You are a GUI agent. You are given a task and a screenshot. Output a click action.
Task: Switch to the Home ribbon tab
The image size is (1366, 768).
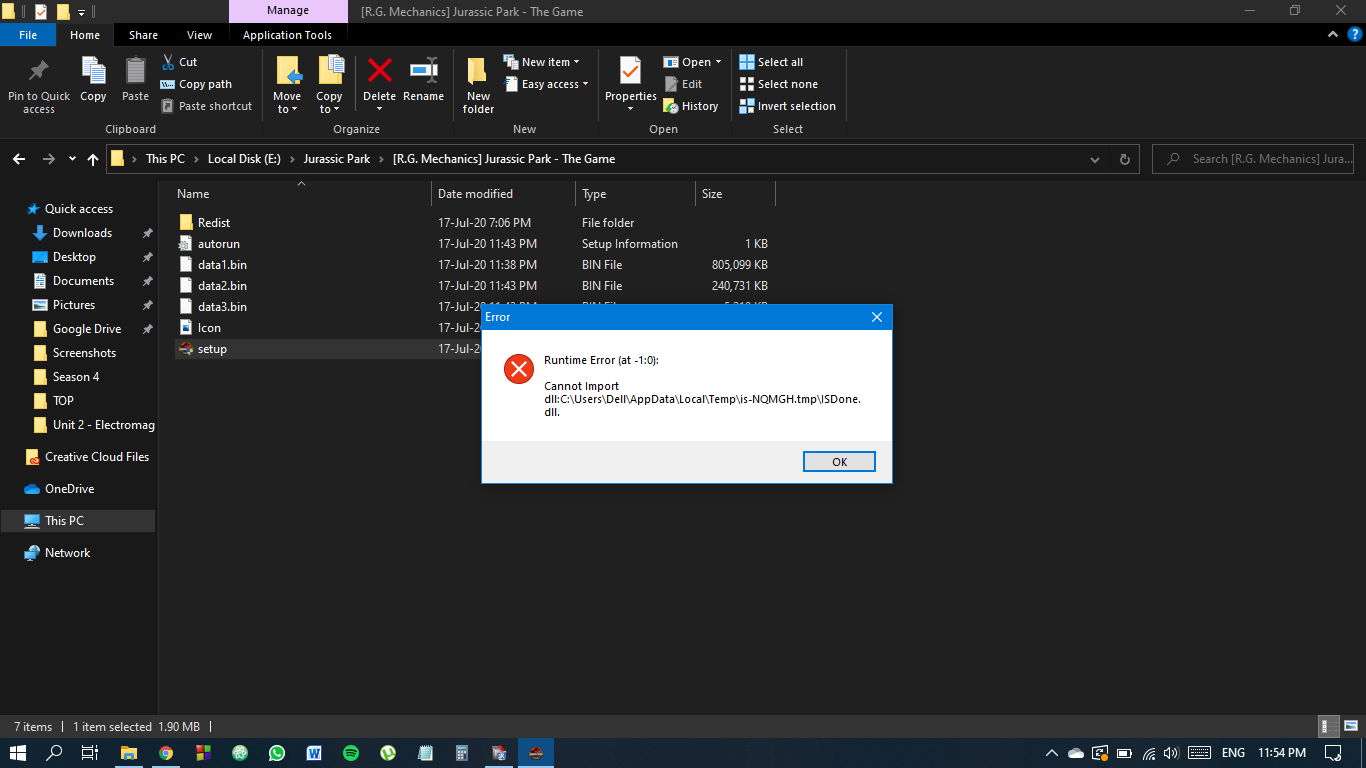[x=85, y=35]
